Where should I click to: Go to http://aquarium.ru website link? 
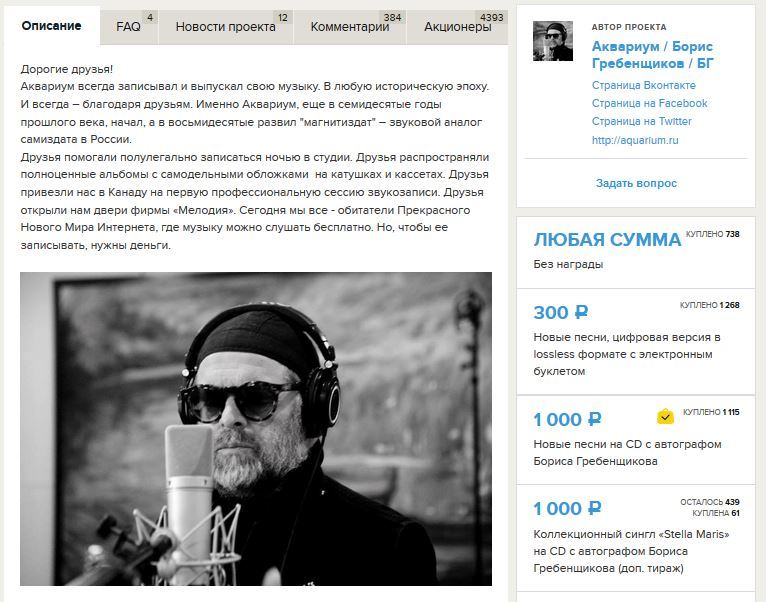(635, 140)
